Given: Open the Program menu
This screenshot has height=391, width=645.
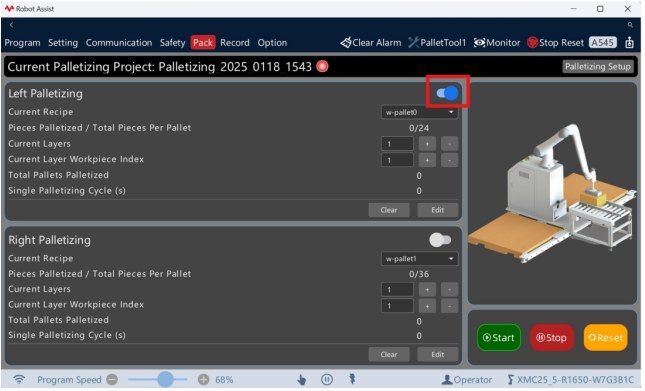Looking at the screenshot, I should pos(23,43).
